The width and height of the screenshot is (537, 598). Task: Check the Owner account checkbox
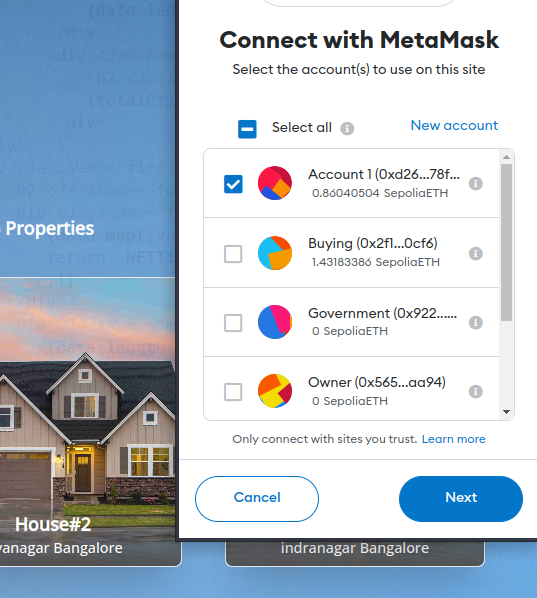pyautogui.click(x=233, y=392)
